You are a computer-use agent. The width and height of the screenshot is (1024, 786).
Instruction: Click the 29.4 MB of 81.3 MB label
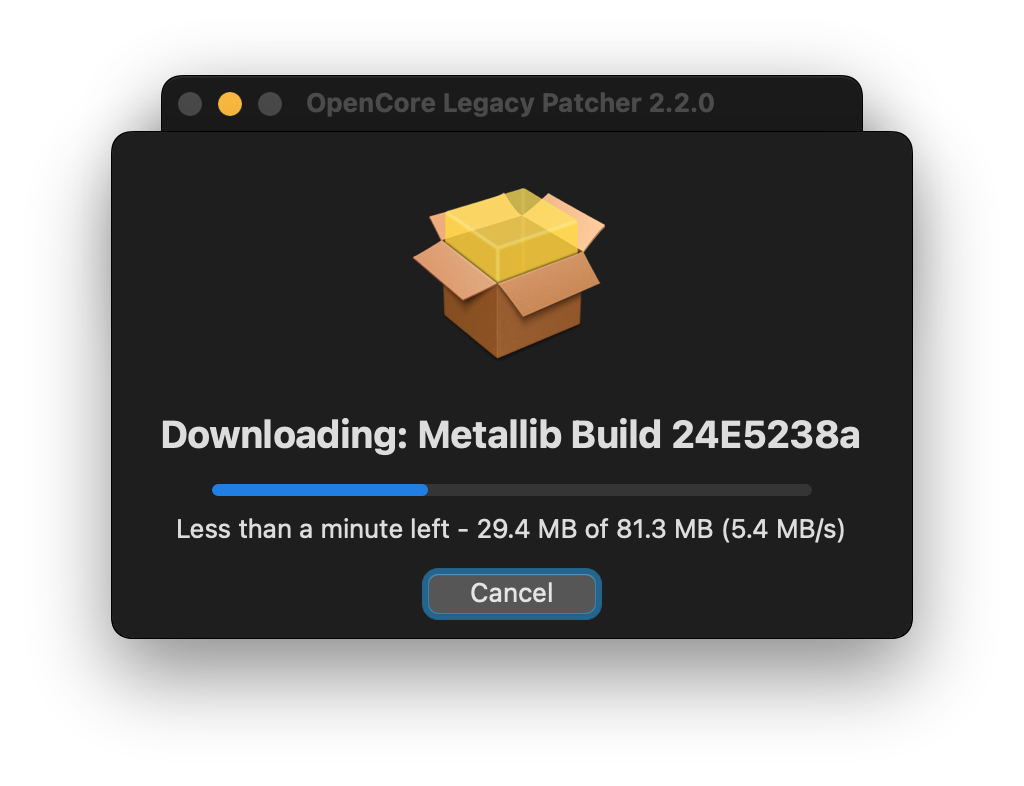(595, 529)
